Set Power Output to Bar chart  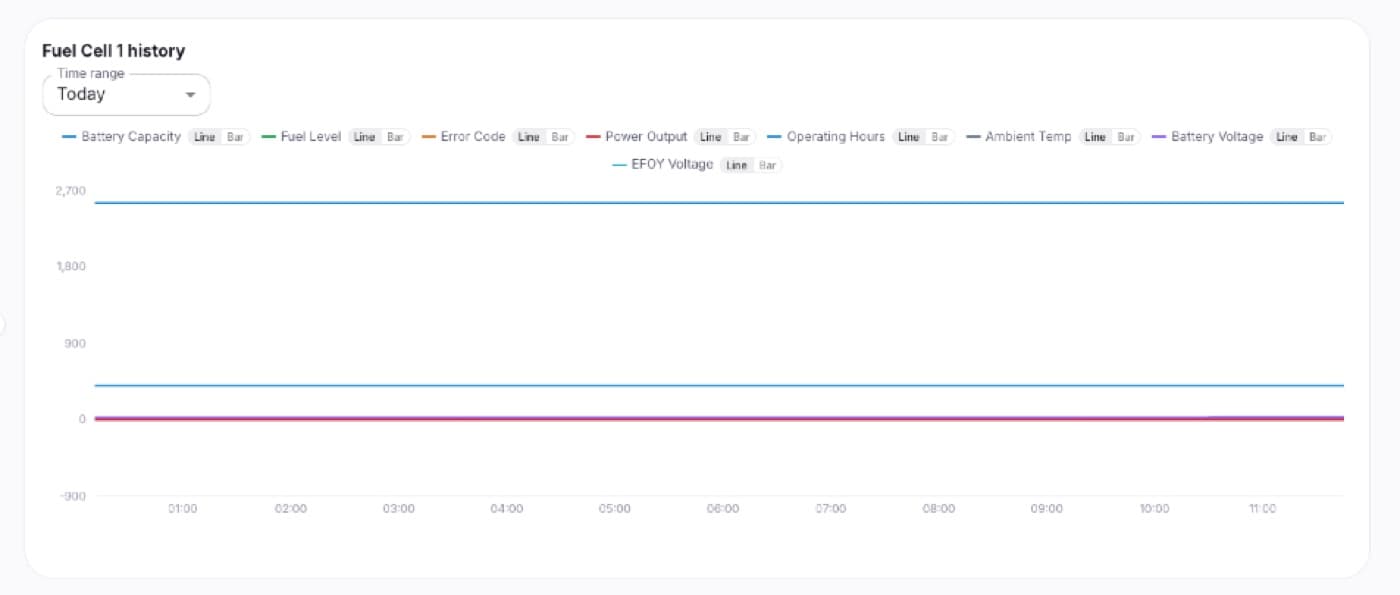point(741,137)
